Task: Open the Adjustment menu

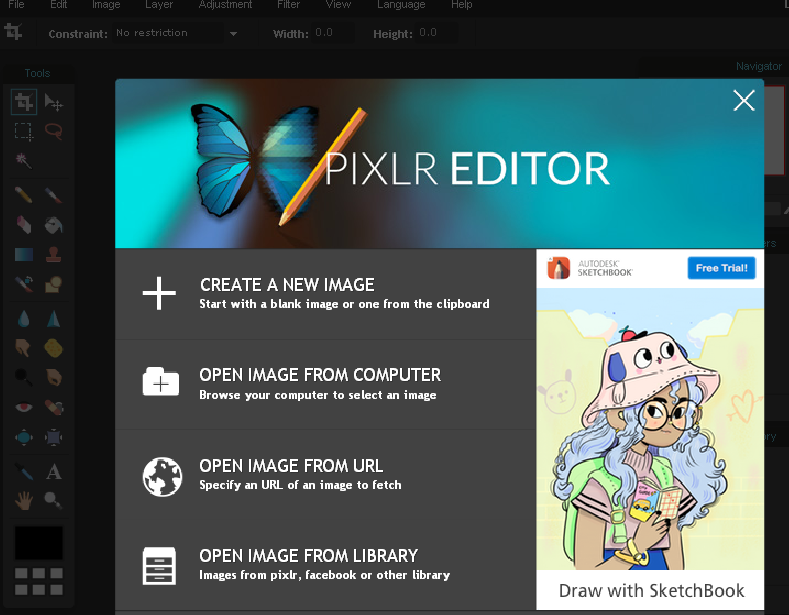Action: pos(225,5)
